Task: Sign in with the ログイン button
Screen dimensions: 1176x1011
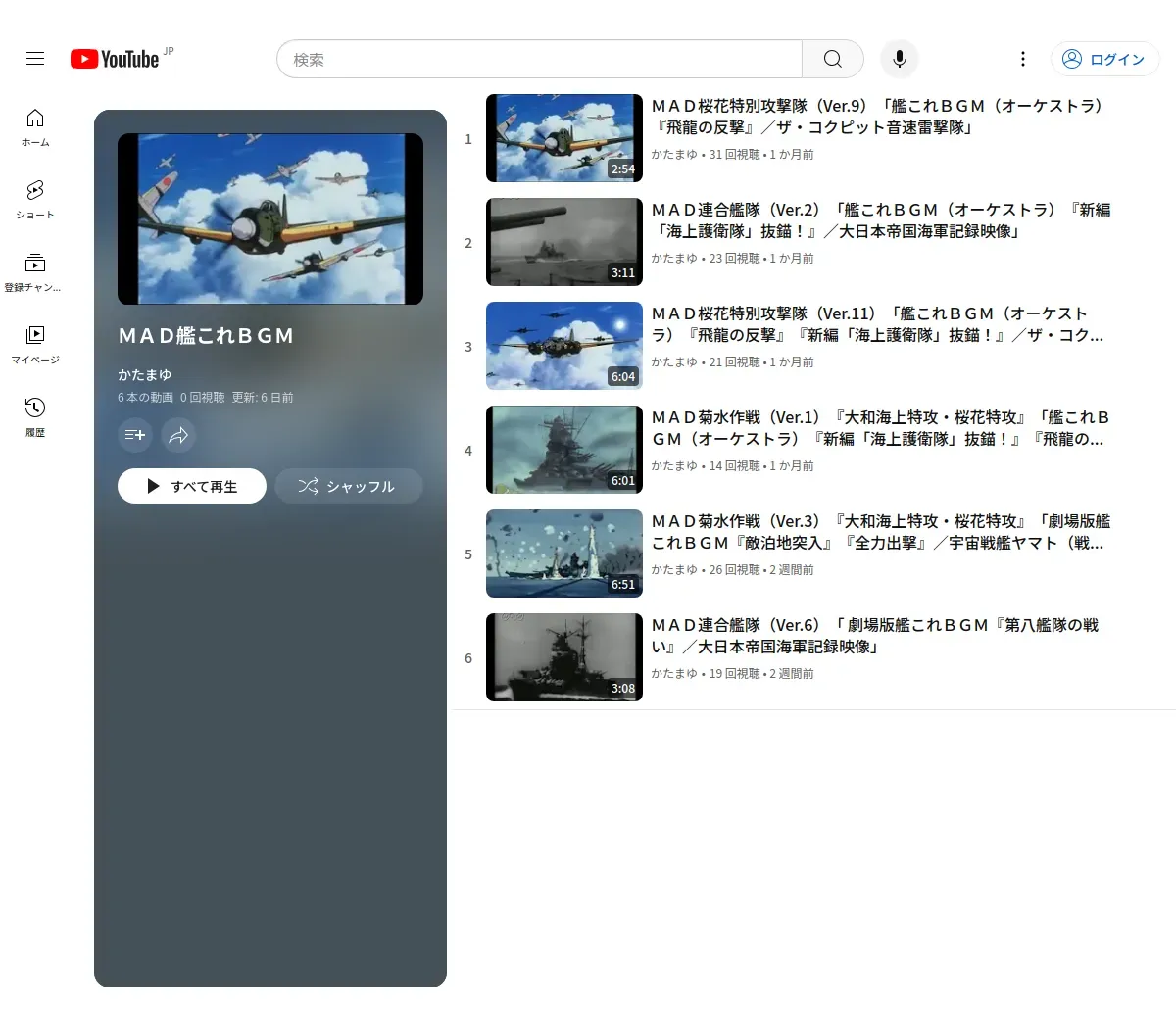Action: point(1104,59)
